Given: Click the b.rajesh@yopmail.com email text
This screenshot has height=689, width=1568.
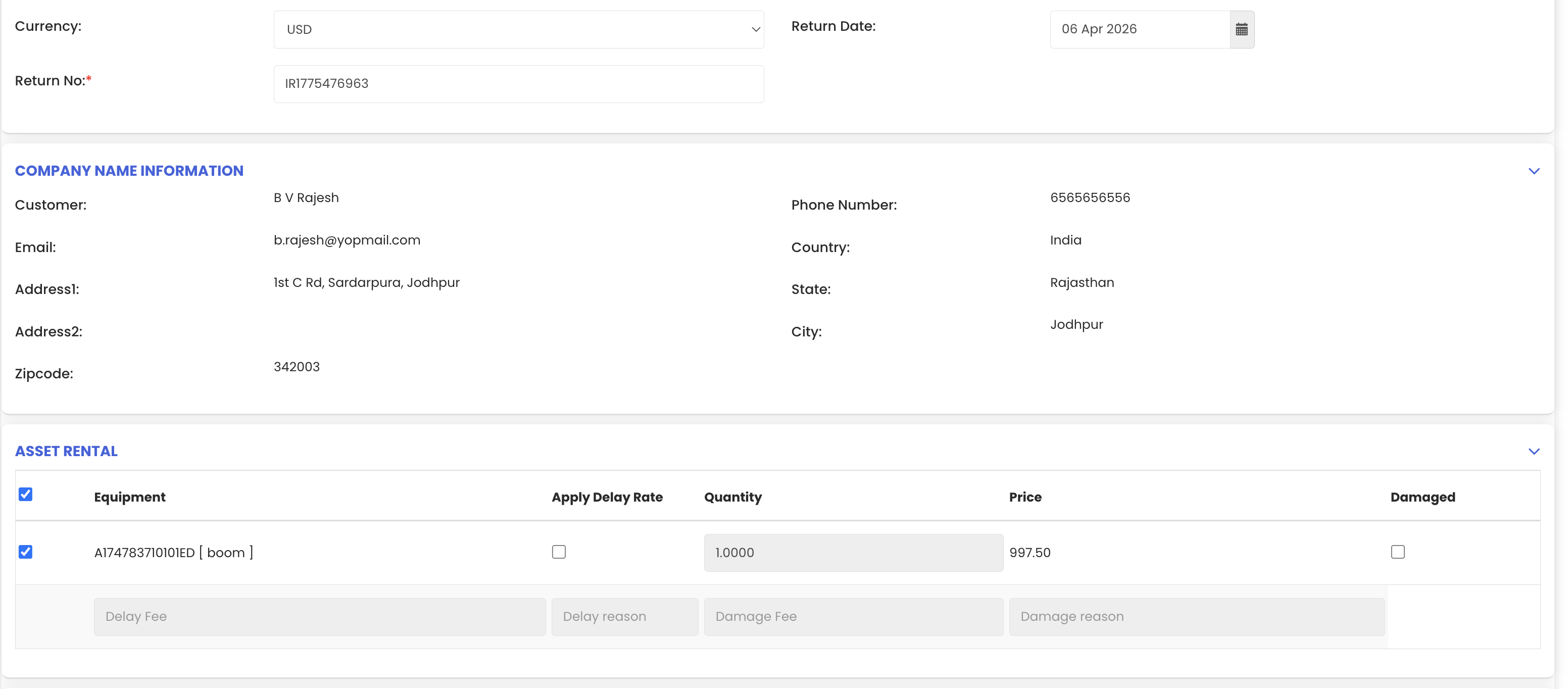Looking at the screenshot, I should (x=347, y=240).
